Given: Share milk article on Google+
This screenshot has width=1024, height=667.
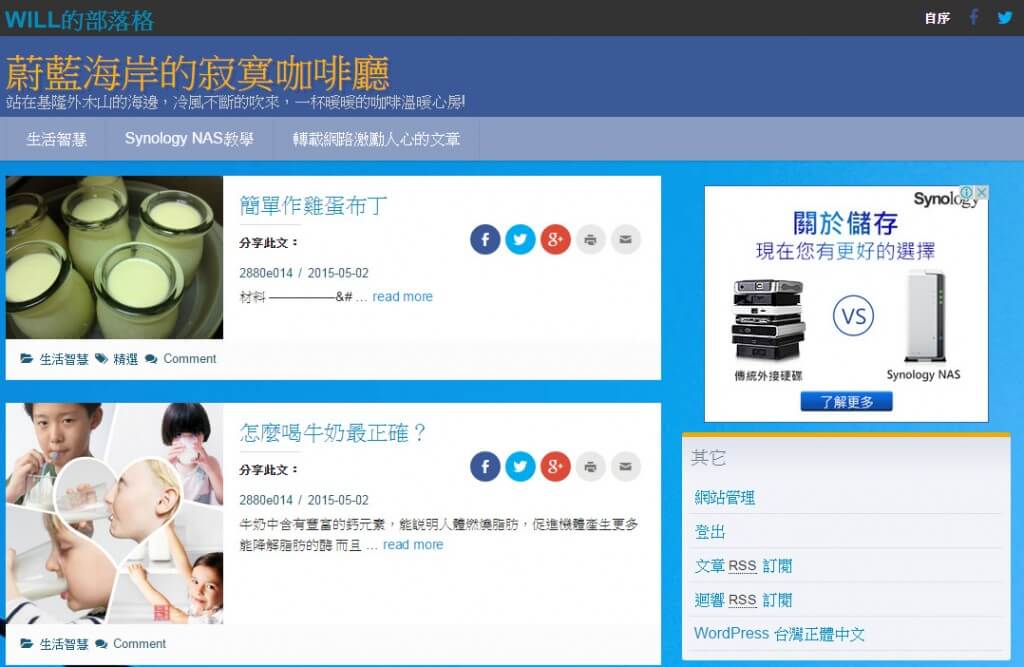Looking at the screenshot, I should tap(555, 467).
